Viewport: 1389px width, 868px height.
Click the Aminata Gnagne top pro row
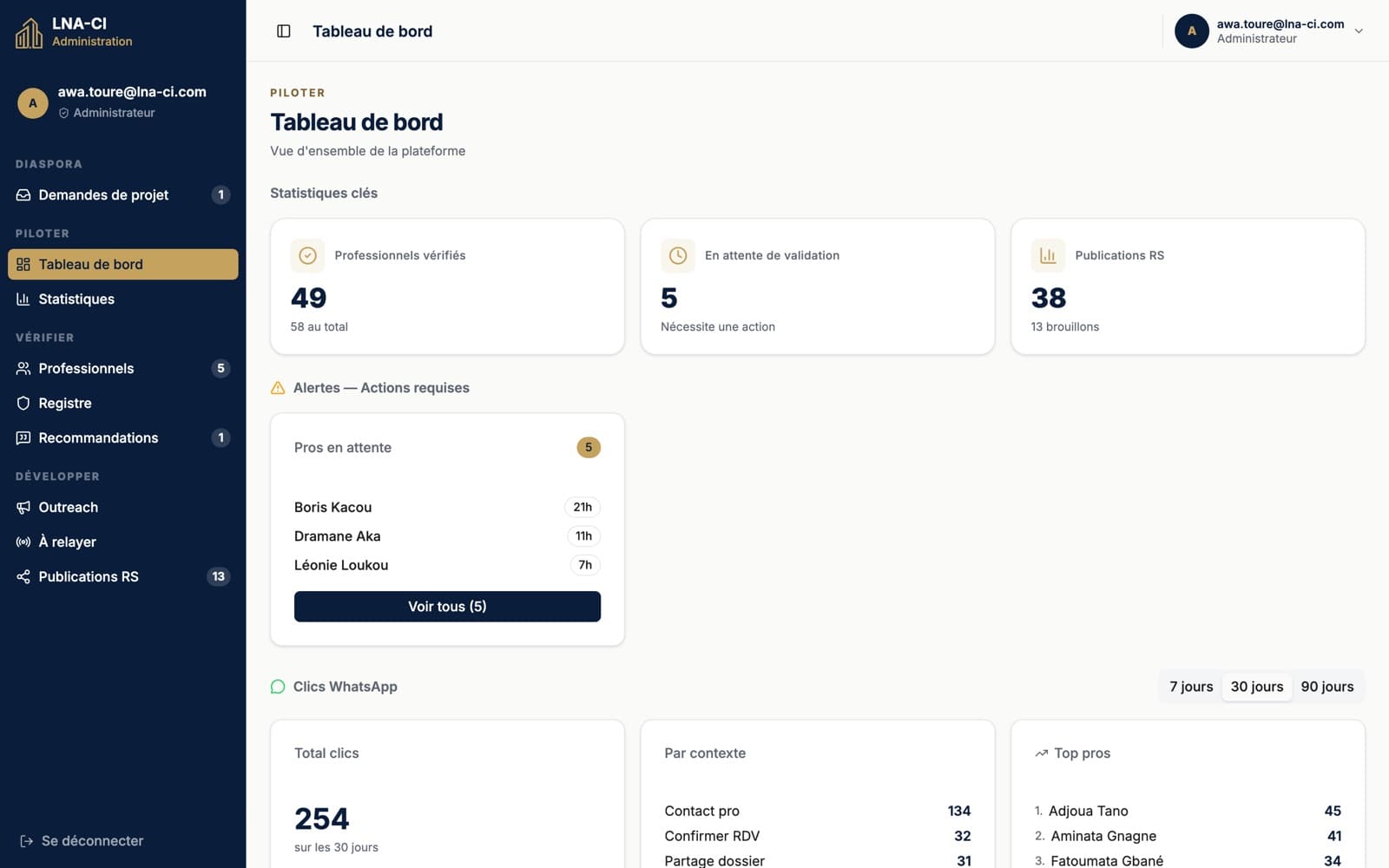click(1188, 836)
